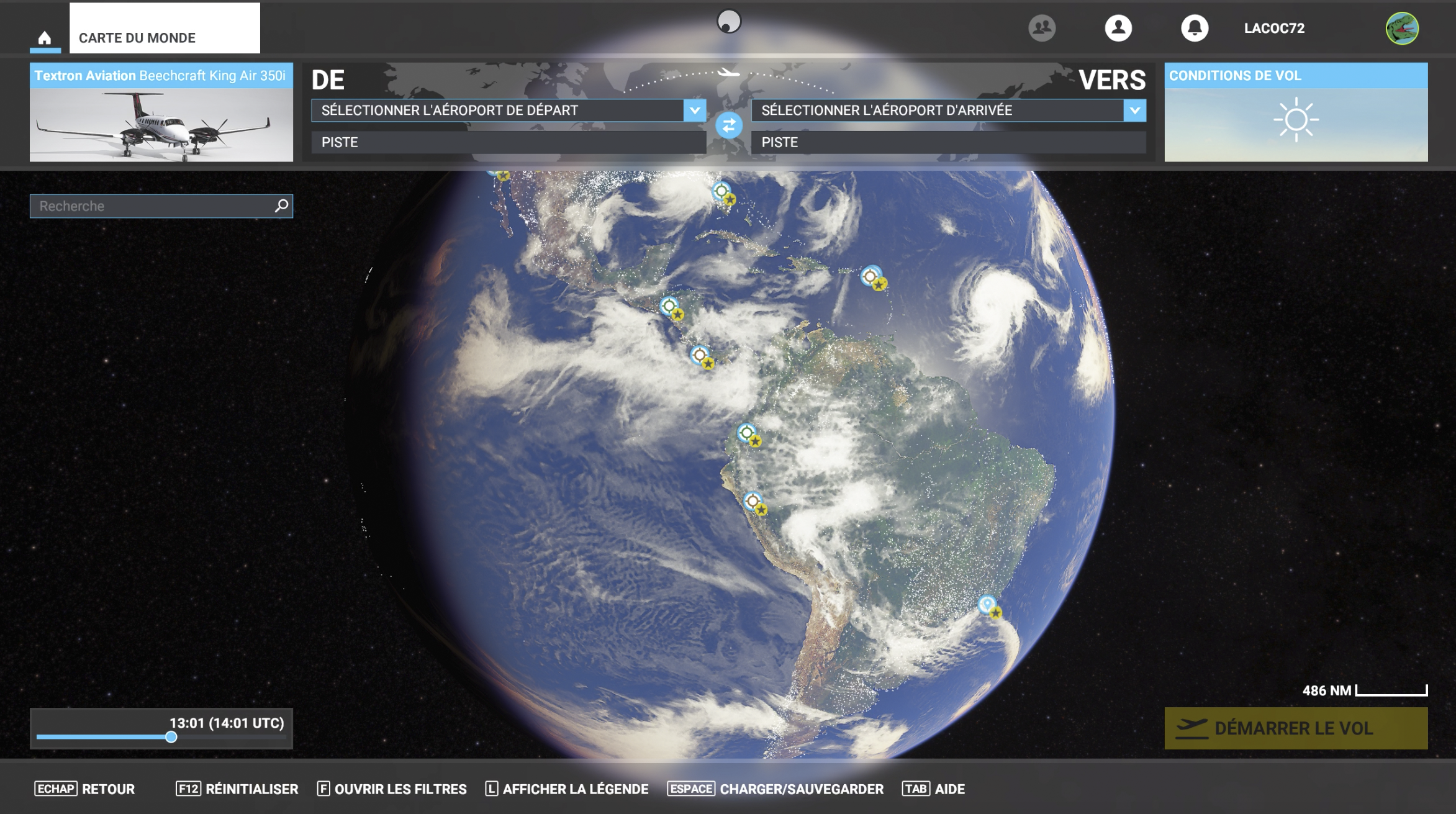Select the Carte du Monde tab
Screen dimensions: 1456x814
point(165,28)
